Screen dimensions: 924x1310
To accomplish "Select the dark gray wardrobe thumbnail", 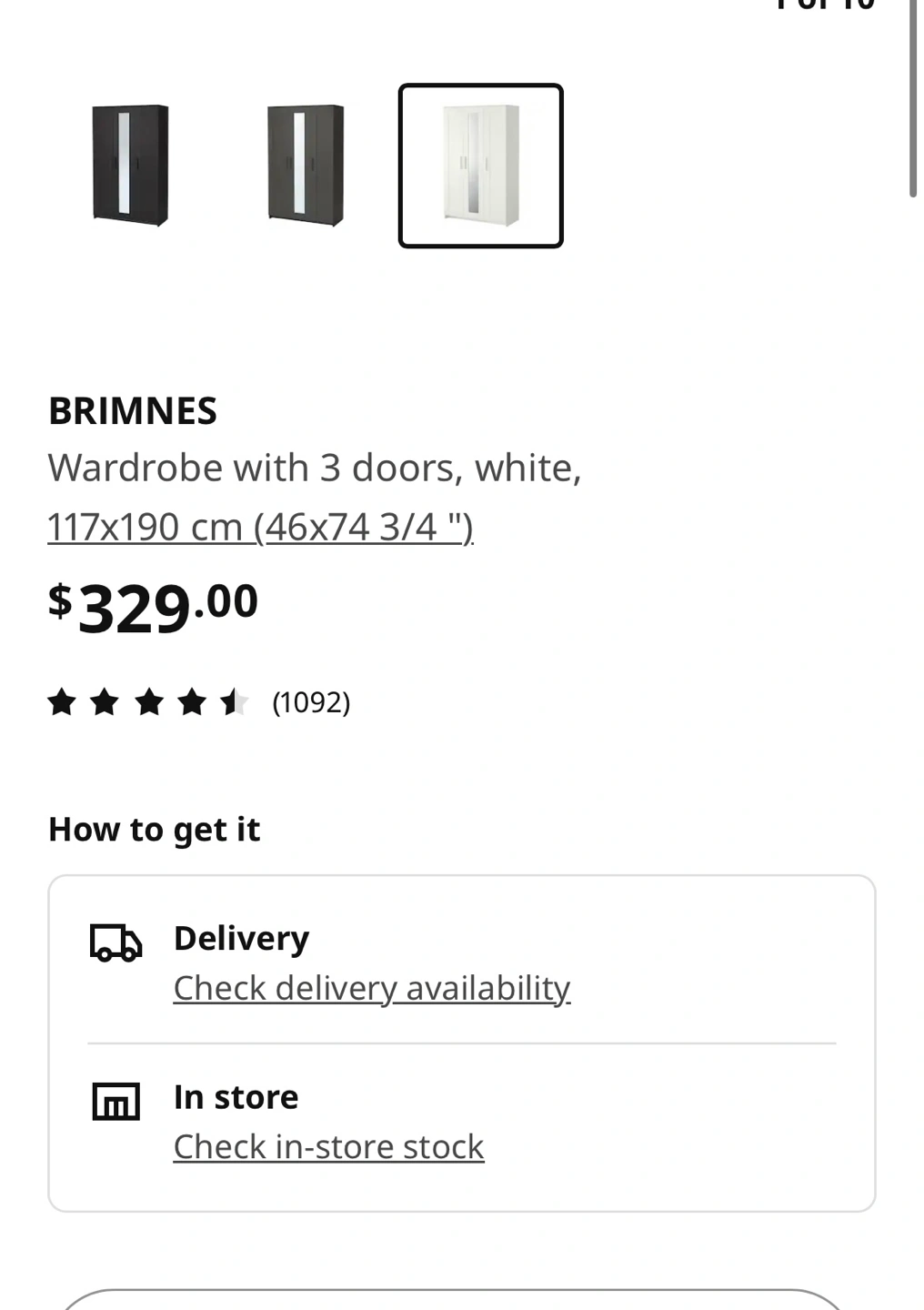I will [306, 165].
